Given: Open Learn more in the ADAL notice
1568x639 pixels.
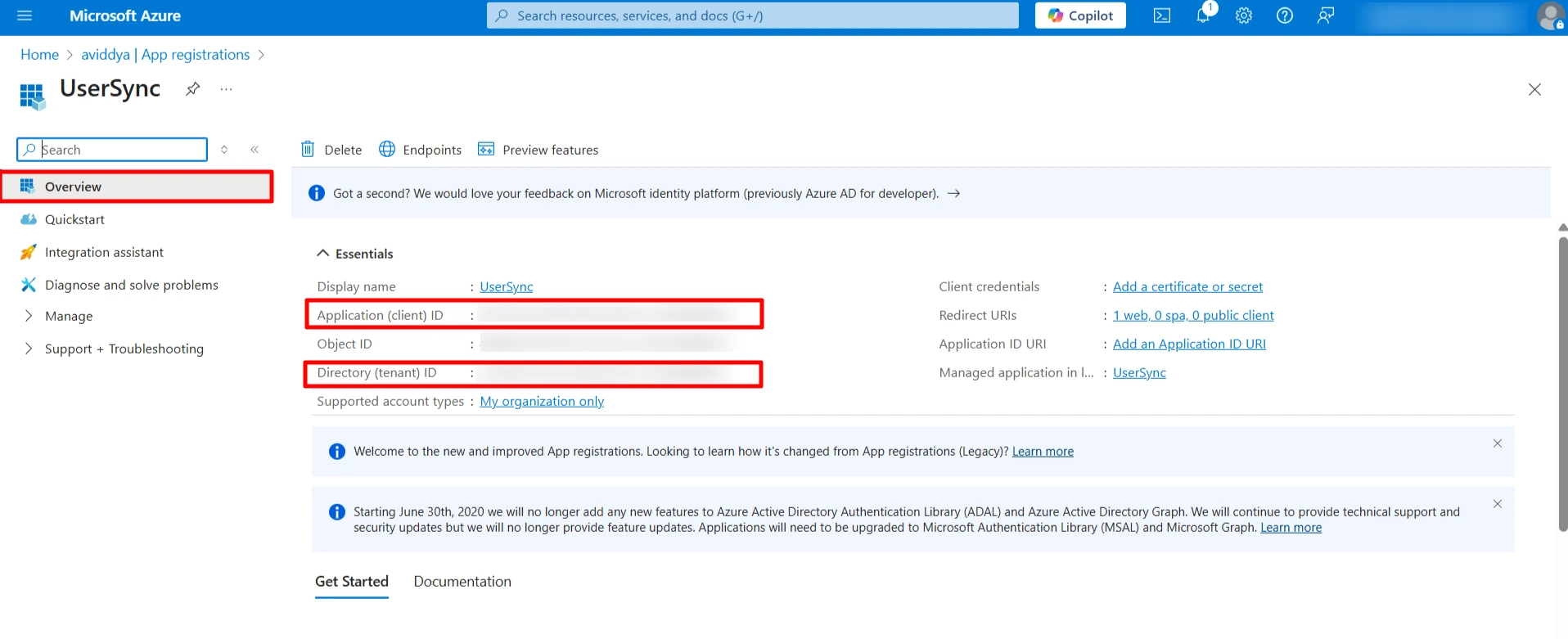Looking at the screenshot, I should pyautogui.click(x=1291, y=528).
